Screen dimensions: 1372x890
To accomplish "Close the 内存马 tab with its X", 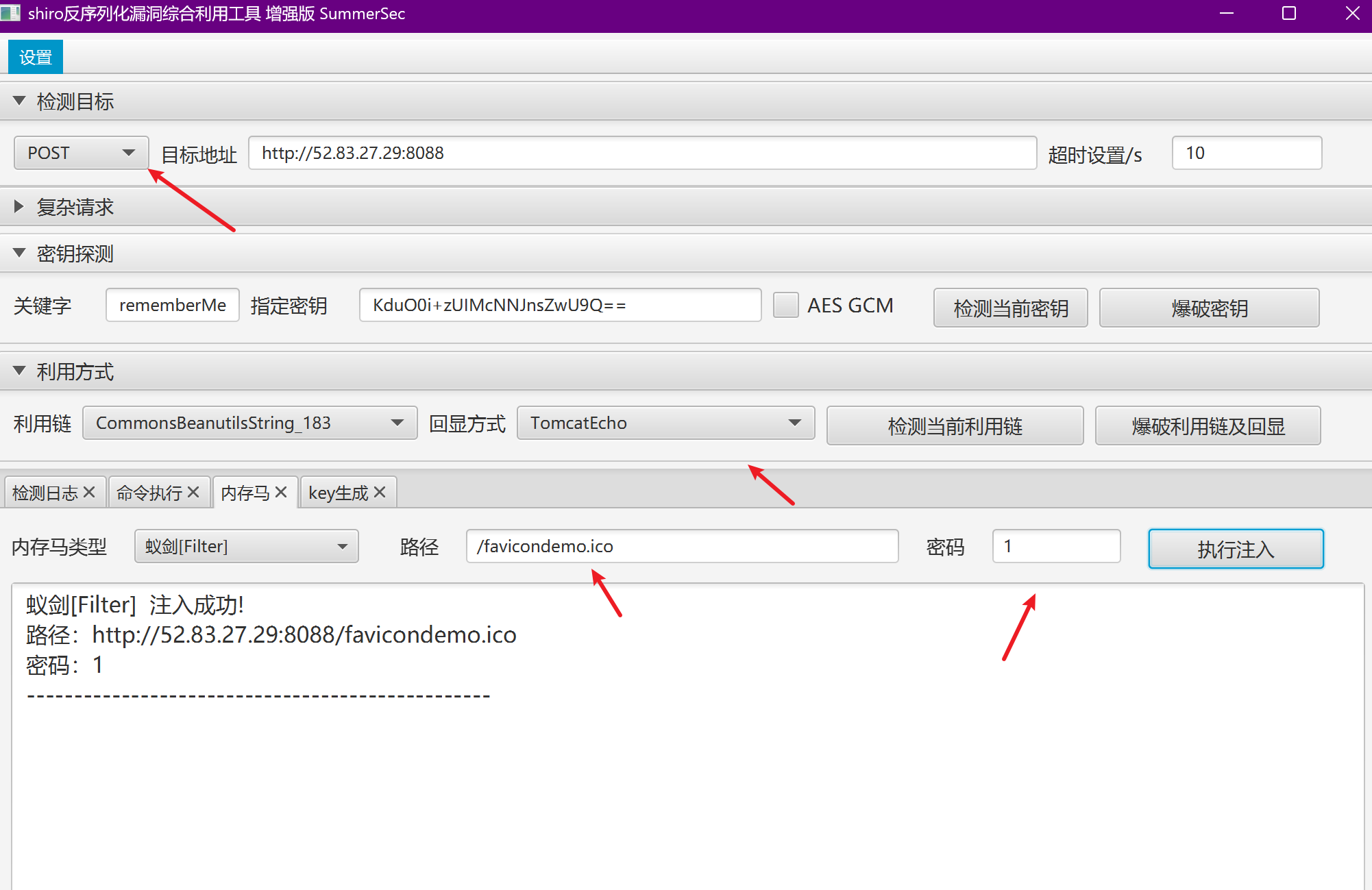I will pyautogui.click(x=281, y=492).
